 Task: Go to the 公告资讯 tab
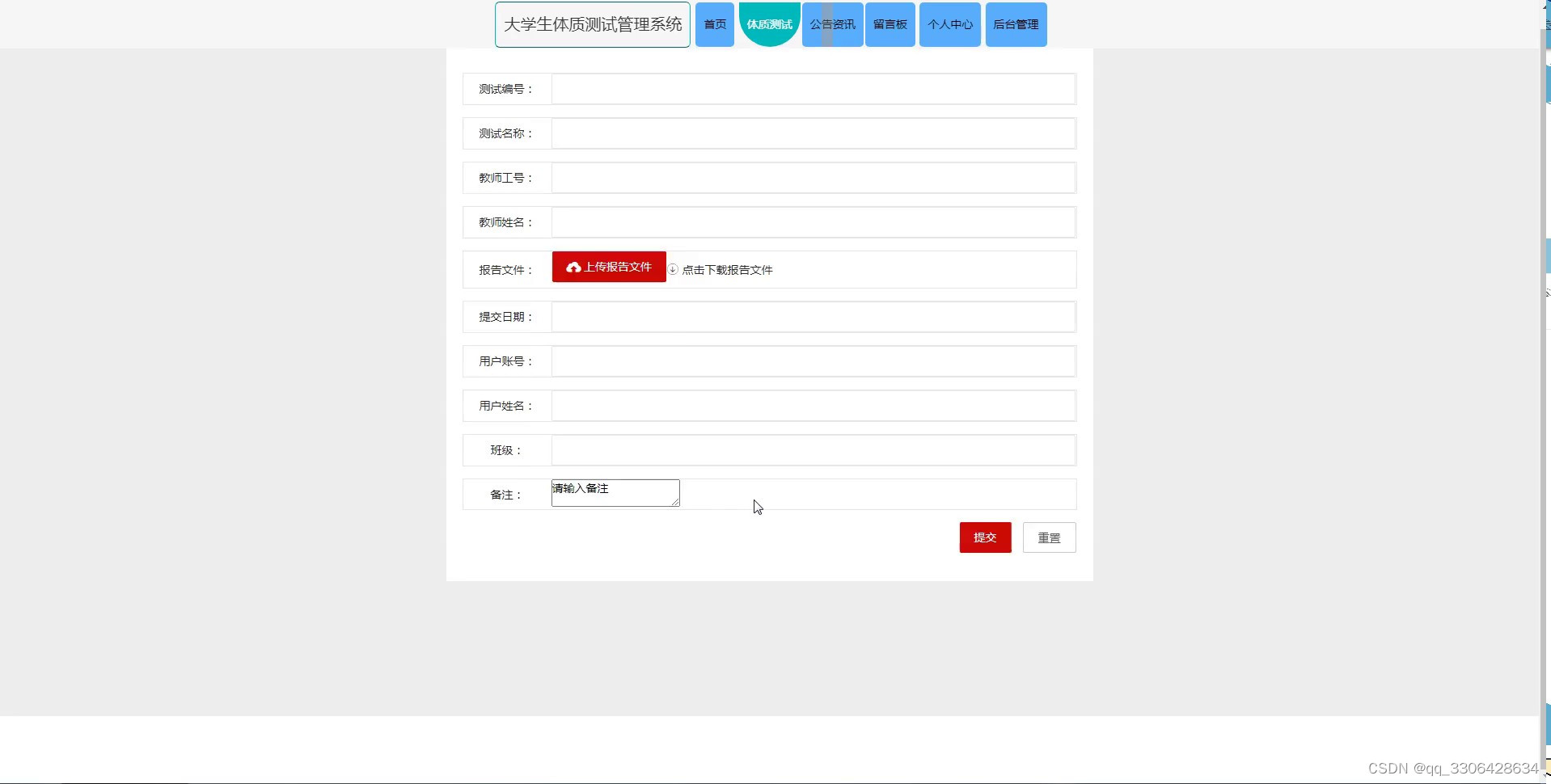click(x=832, y=25)
